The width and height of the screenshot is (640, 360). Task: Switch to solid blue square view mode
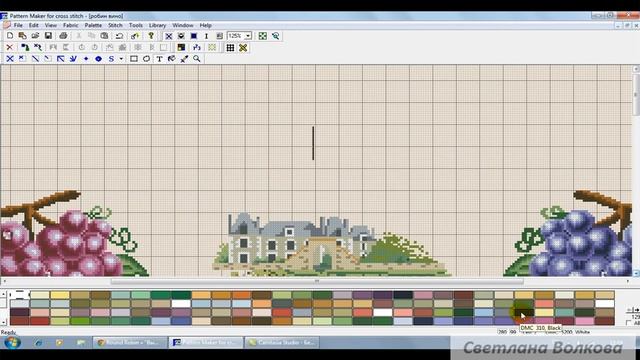click(x=194, y=36)
